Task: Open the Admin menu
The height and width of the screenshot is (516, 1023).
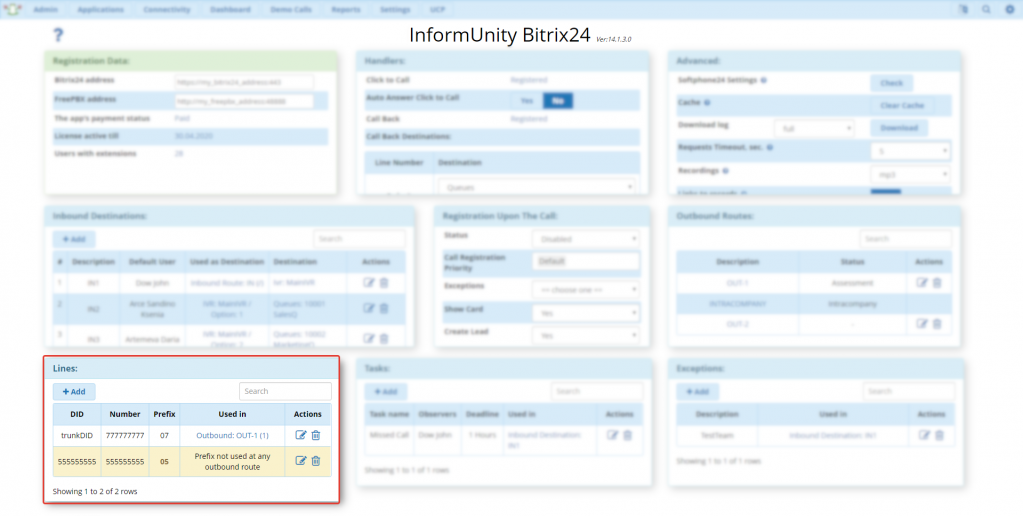Action: tap(46, 10)
